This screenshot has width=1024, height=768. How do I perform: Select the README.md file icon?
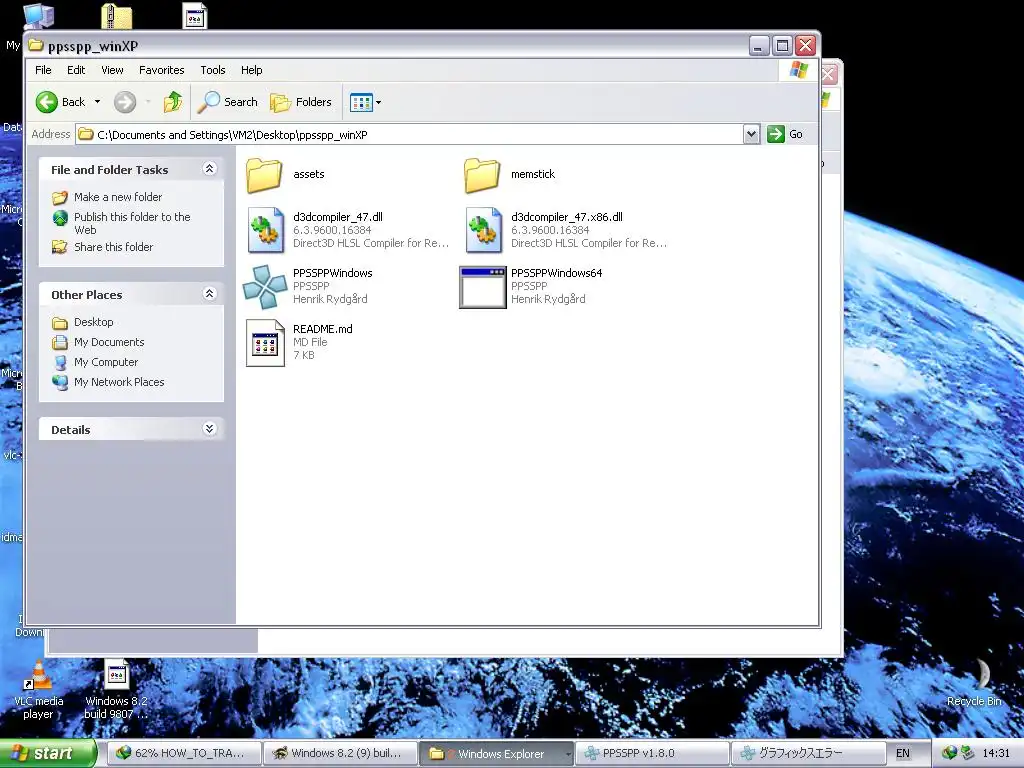pyautogui.click(x=265, y=343)
